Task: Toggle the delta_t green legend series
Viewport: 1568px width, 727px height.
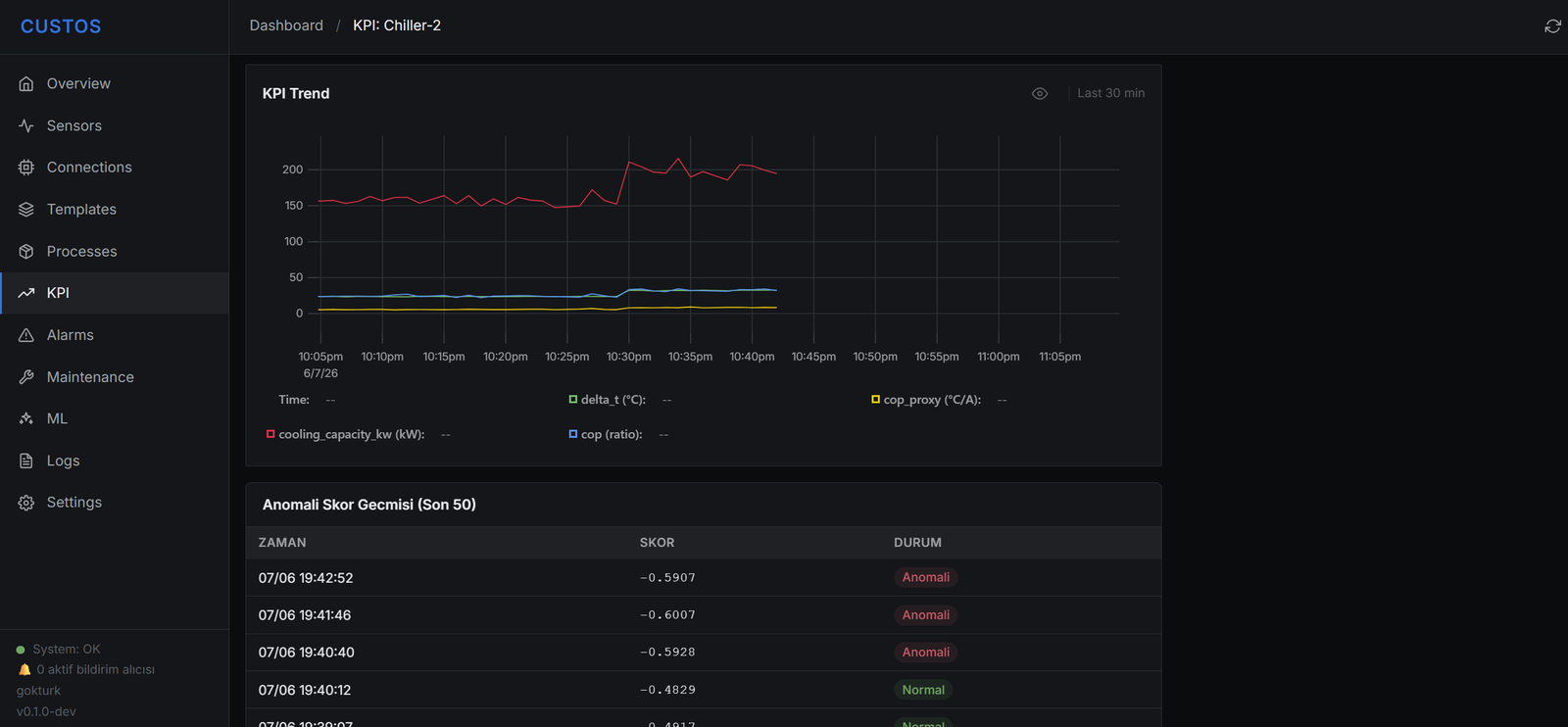Action: tap(607, 400)
